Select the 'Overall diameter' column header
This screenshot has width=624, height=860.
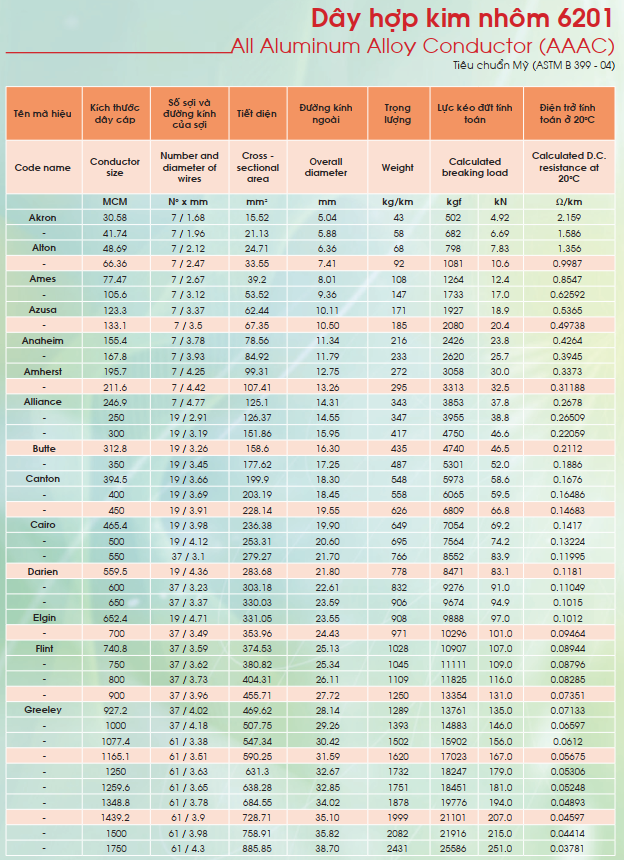(326, 167)
